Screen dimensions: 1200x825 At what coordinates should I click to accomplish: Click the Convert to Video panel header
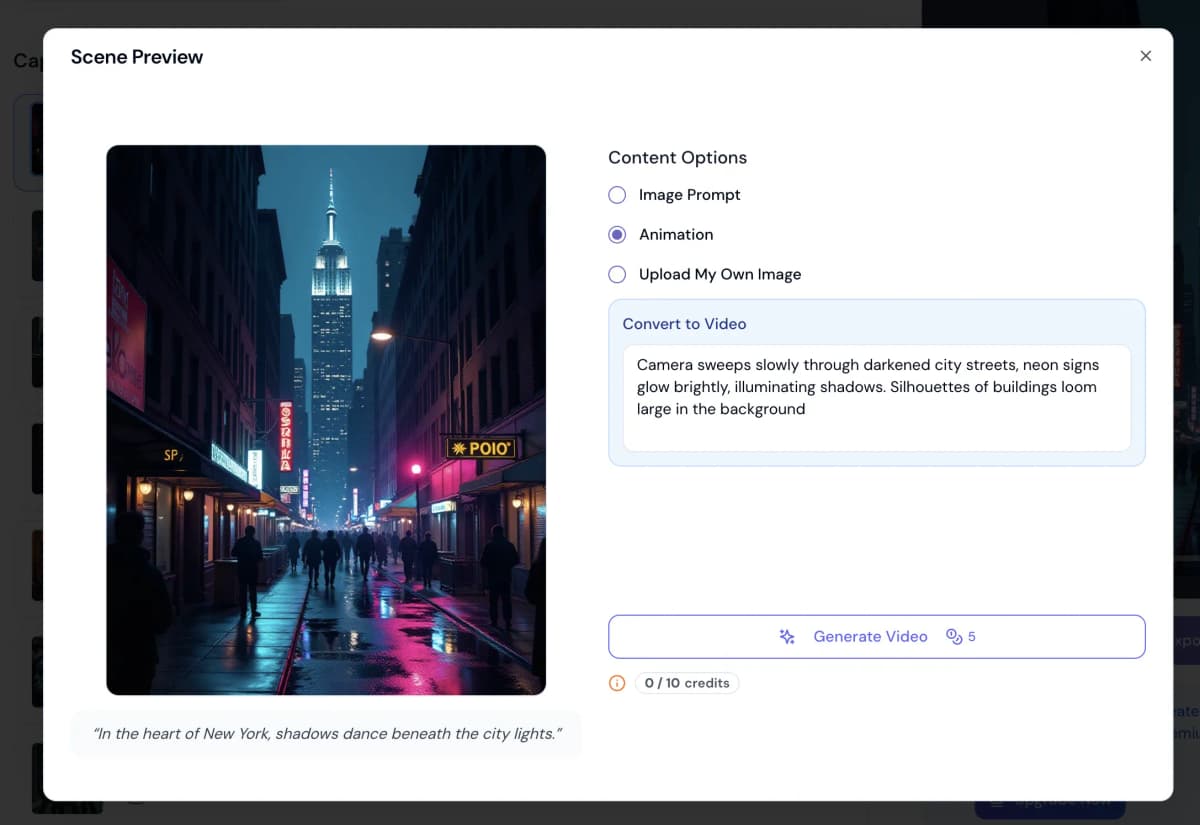(x=684, y=324)
